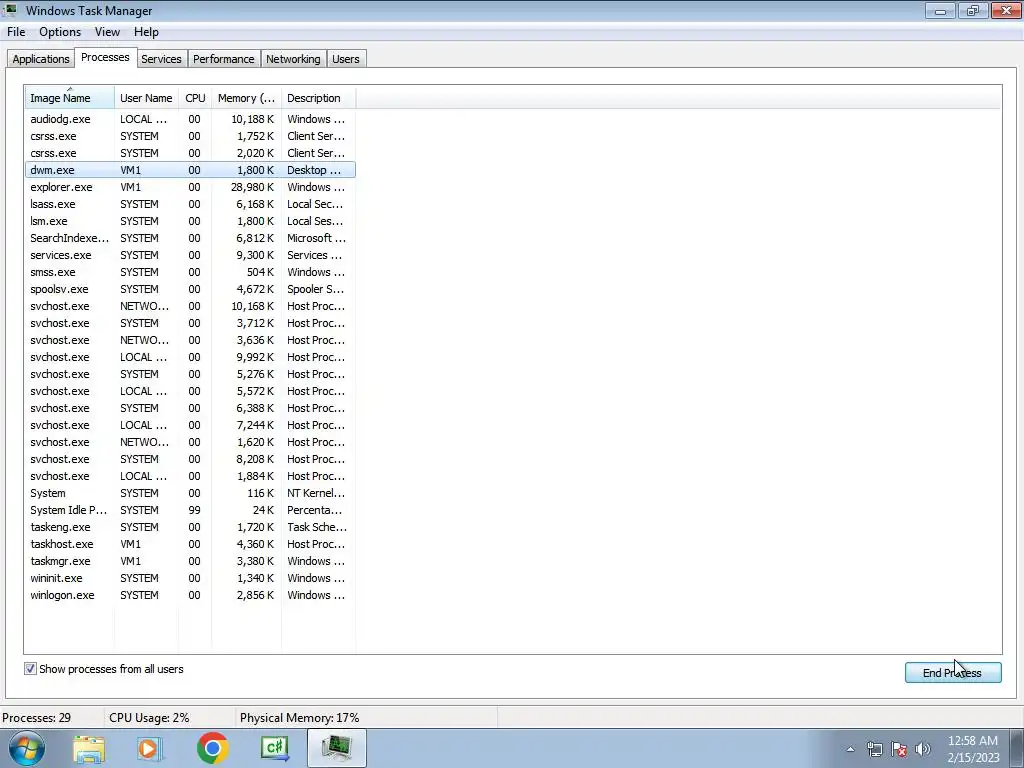The image size is (1024, 768).
Task: Select the audiodg.exe process row
Action: [x=190, y=119]
